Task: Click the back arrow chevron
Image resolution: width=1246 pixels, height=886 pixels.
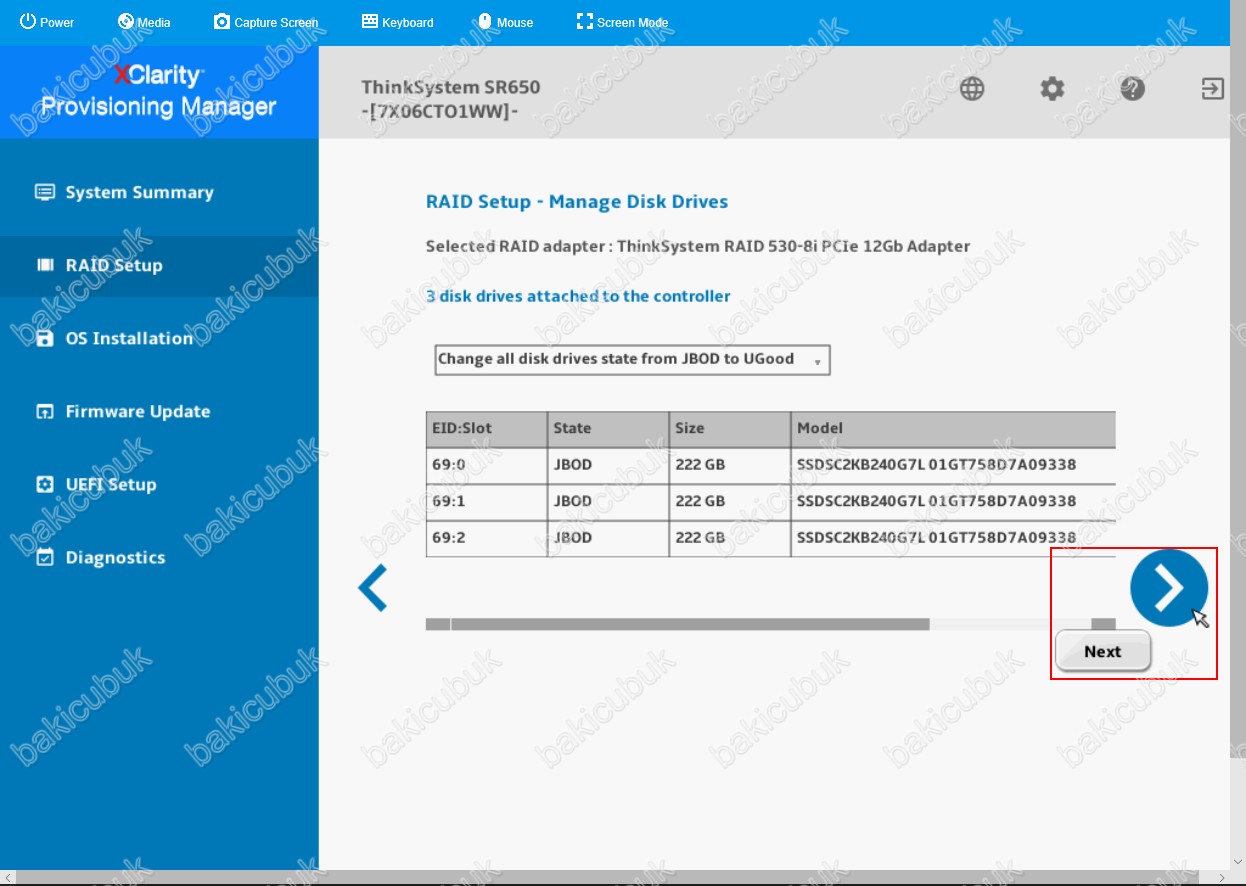Action: (x=373, y=588)
